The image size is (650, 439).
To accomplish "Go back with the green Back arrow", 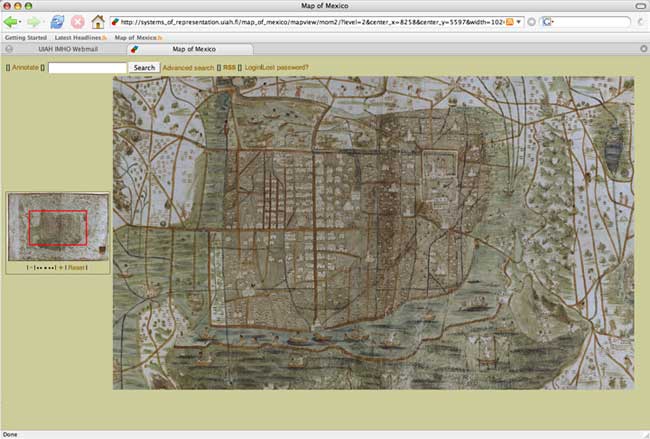I will click(x=10, y=22).
